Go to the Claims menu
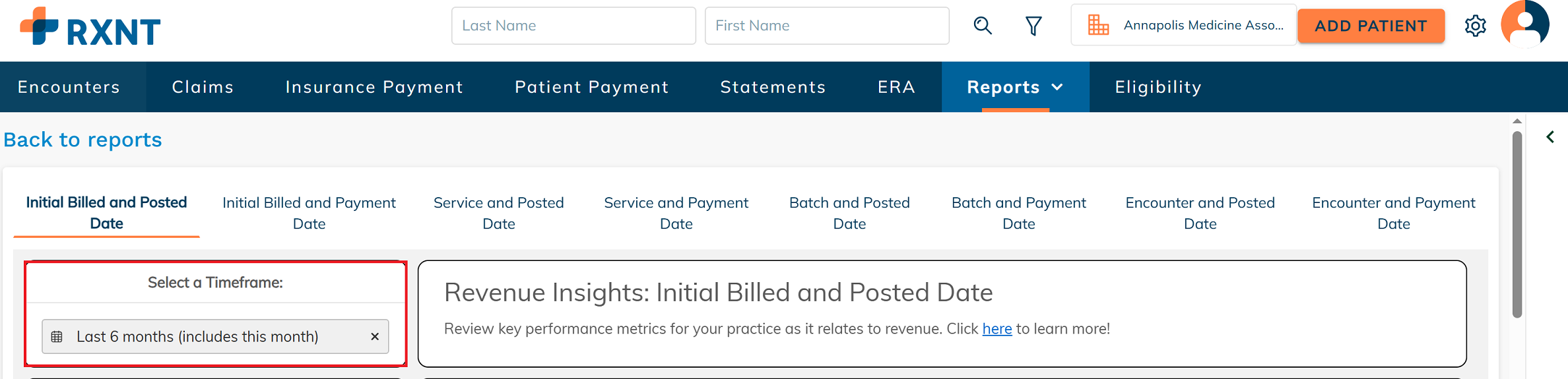 click(203, 87)
